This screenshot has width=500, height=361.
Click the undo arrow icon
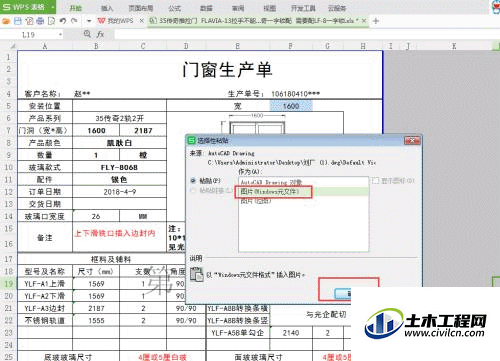(63, 21)
